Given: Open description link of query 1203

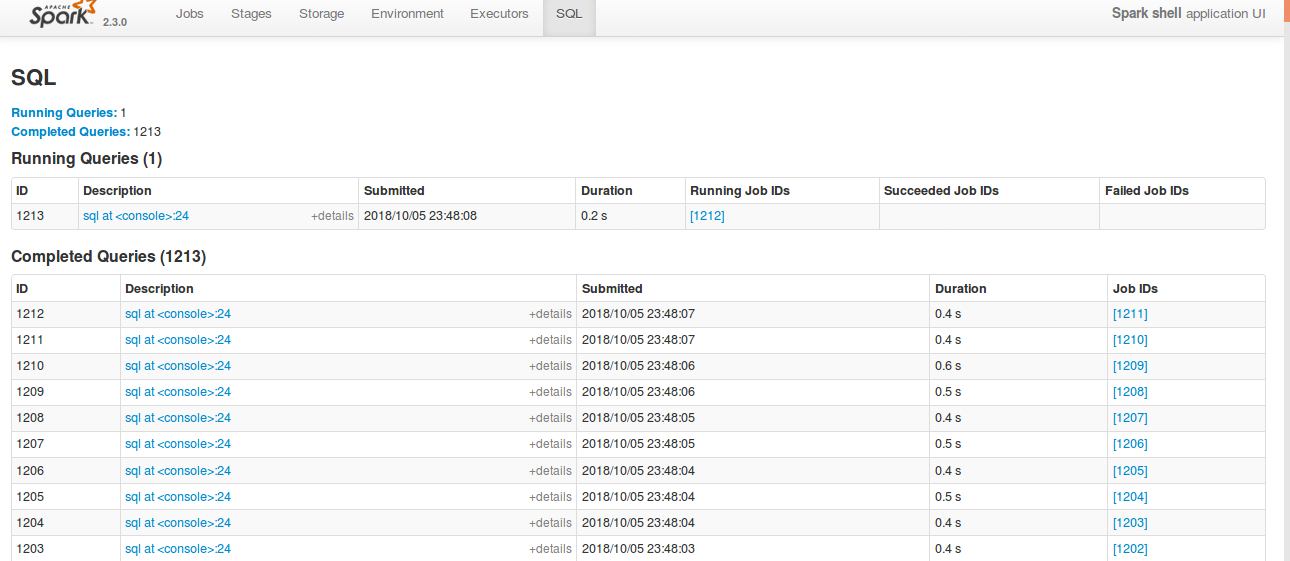Looking at the screenshot, I should pyautogui.click(x=178, y=549).
